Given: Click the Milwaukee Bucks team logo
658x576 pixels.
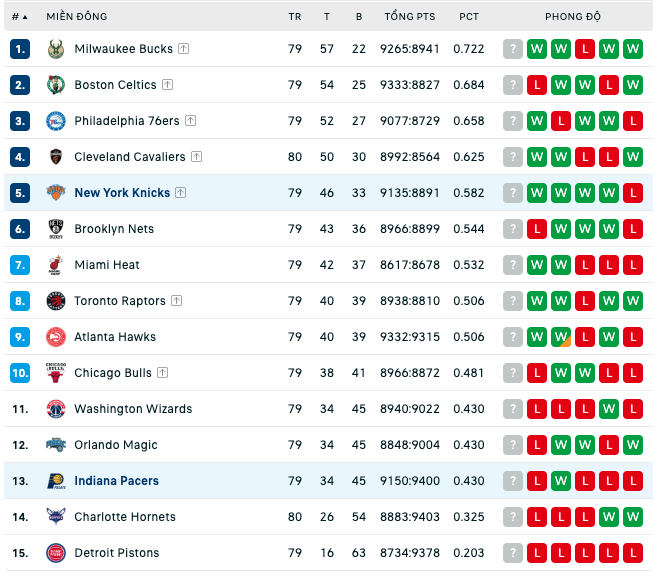Looking at the screenshot, I should 56,49.
